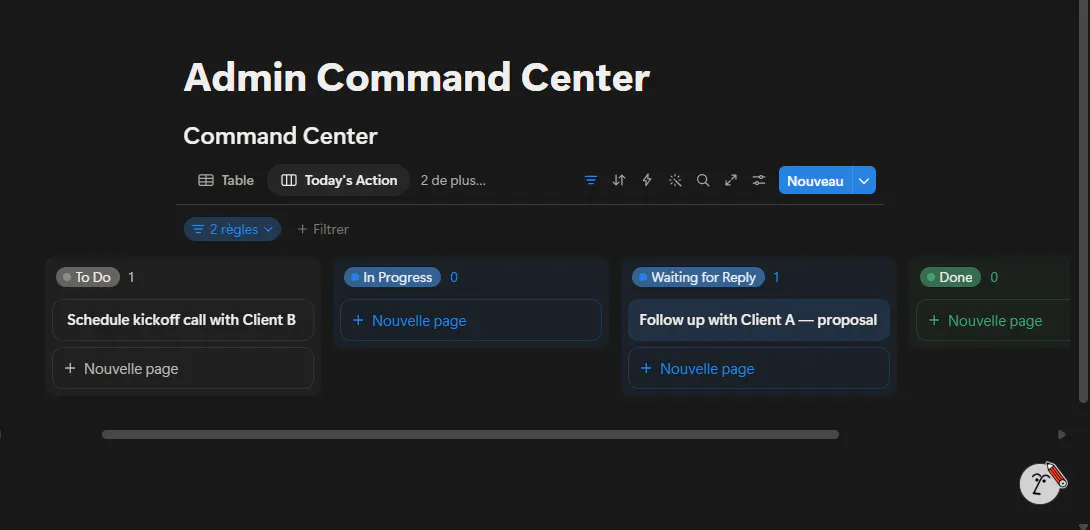Add a filter with Filtrer button
1090x530 pixels.
(x=323, y=229)
